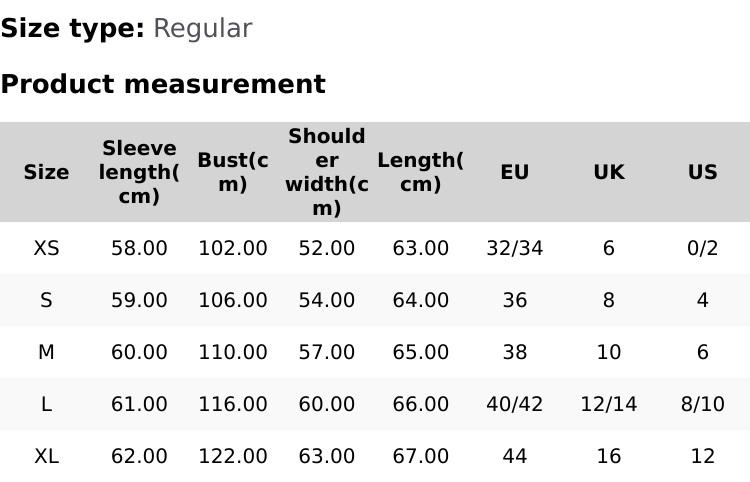The height and width of the screenshot is (482, 750).
Task: Click the Size column header
Action: pos(46,172)
